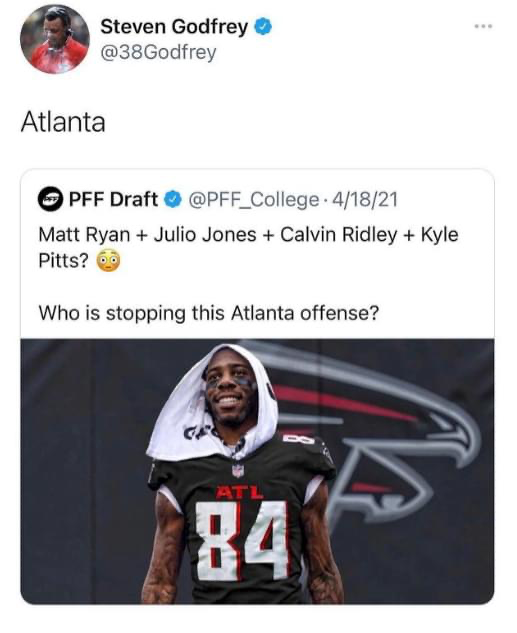
Task: Open the Steven Godfrey display name
Action: tap(174, 27)
